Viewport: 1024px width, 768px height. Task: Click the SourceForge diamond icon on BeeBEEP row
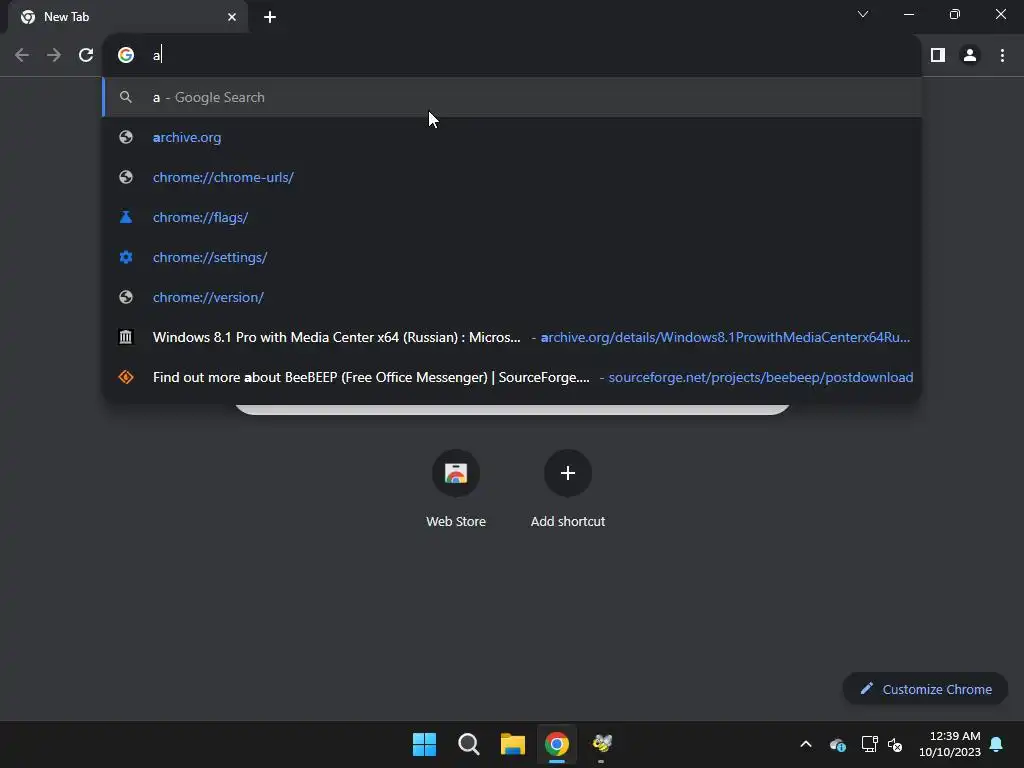(126, 377)
